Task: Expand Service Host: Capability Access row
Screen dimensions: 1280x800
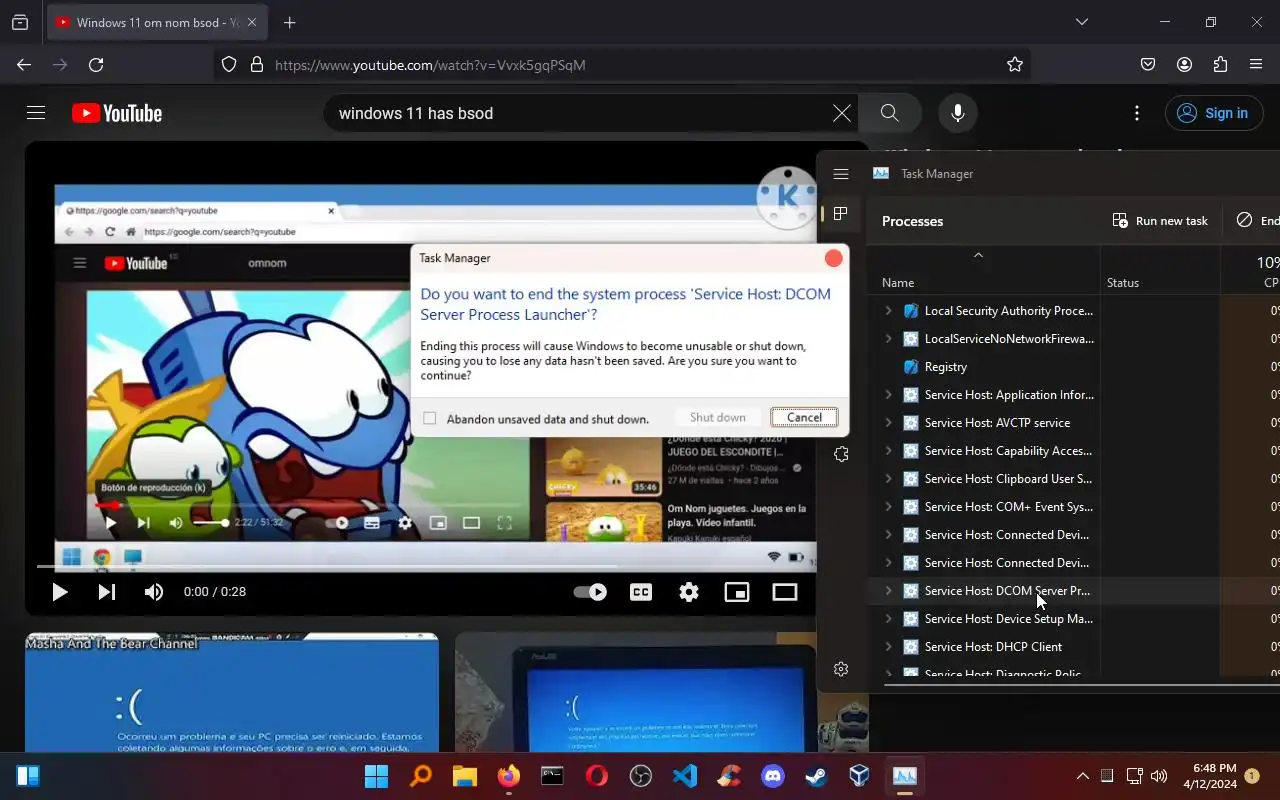Action: [x=888, y=451]
